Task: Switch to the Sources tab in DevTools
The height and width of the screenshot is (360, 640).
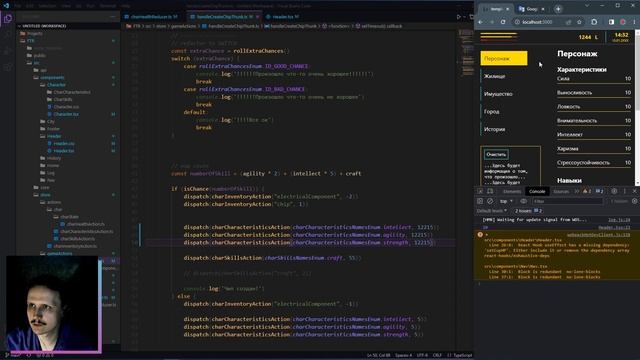Action: (561, 191)
